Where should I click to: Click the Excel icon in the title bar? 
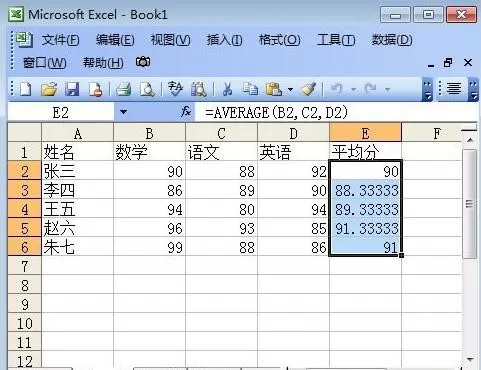[16, 14]
